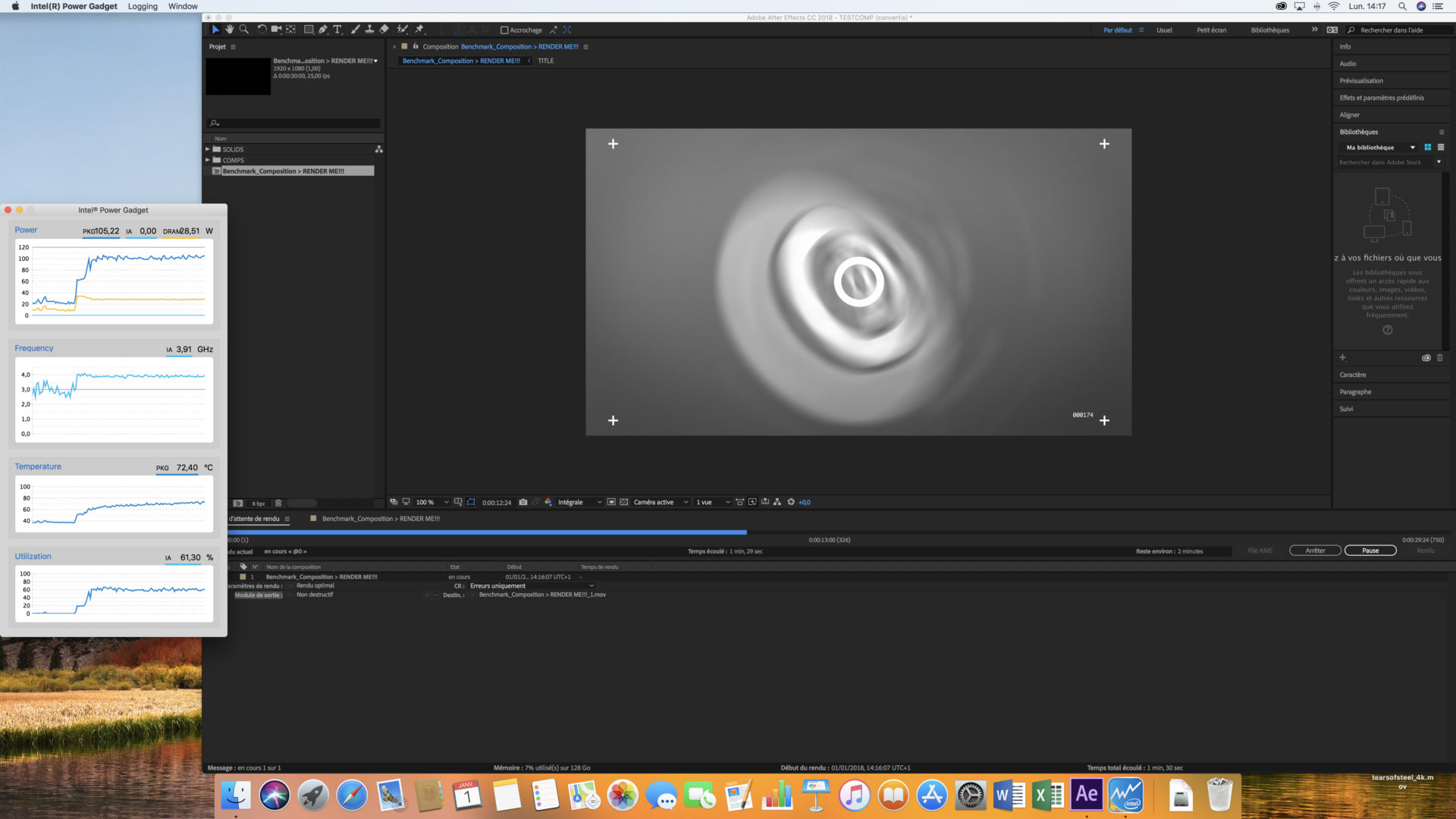This screenshot has width=1456, height=819.
Task: Select the Pen tool
Action: pyautogui.click(x=323, y=30)
